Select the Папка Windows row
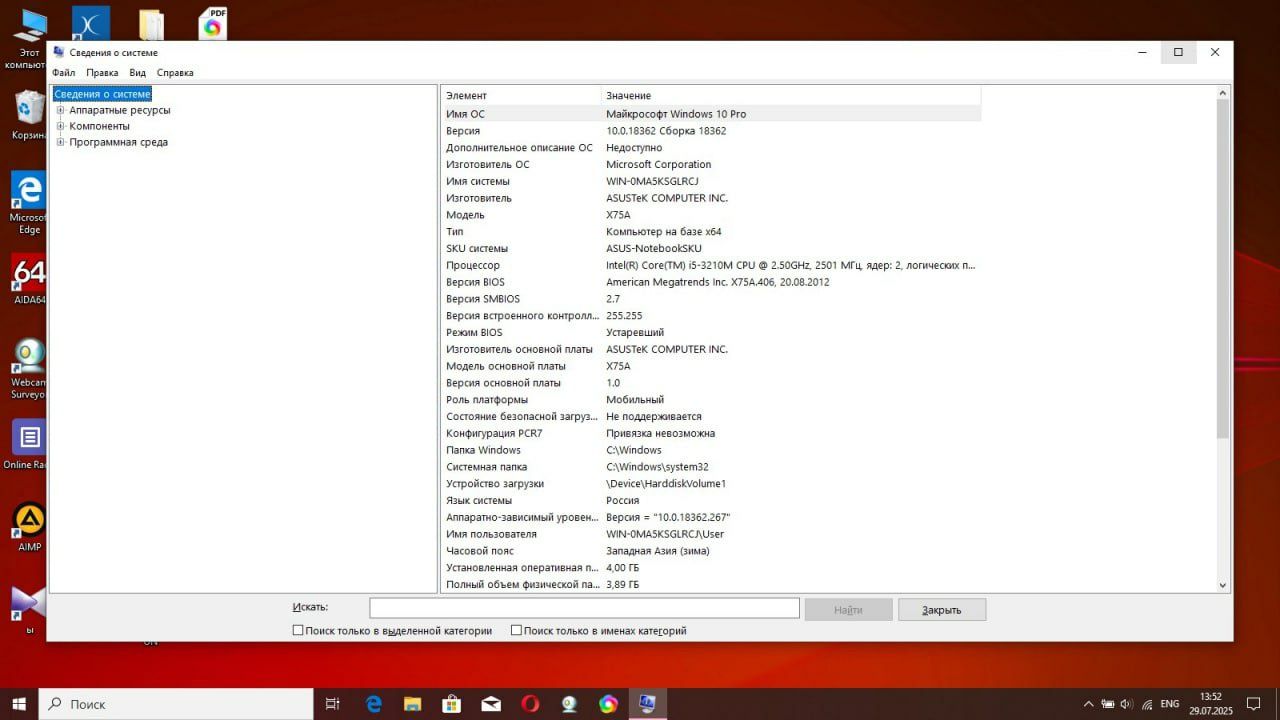 (711, 450)
